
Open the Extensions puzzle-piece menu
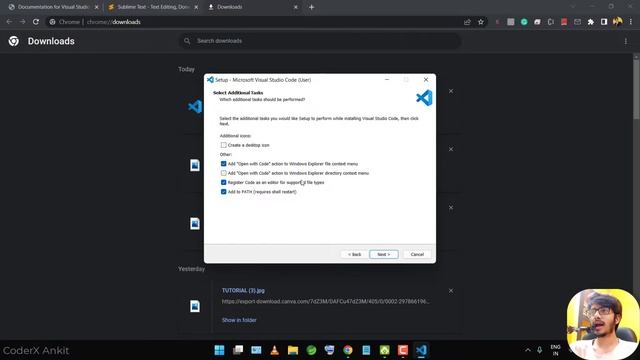[x=591, y=22]
